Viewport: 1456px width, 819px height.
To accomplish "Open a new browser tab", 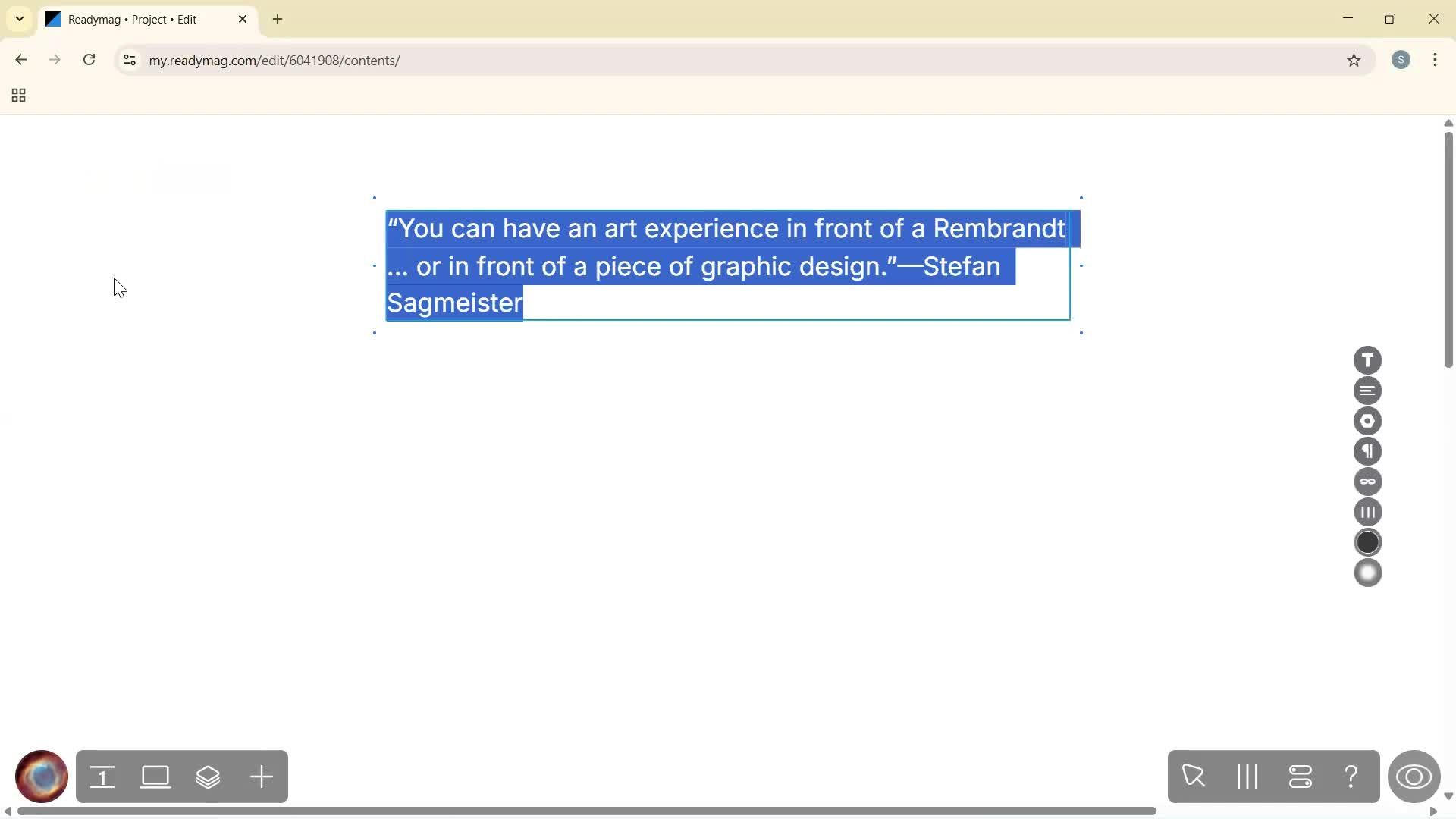I will (278, 19).
